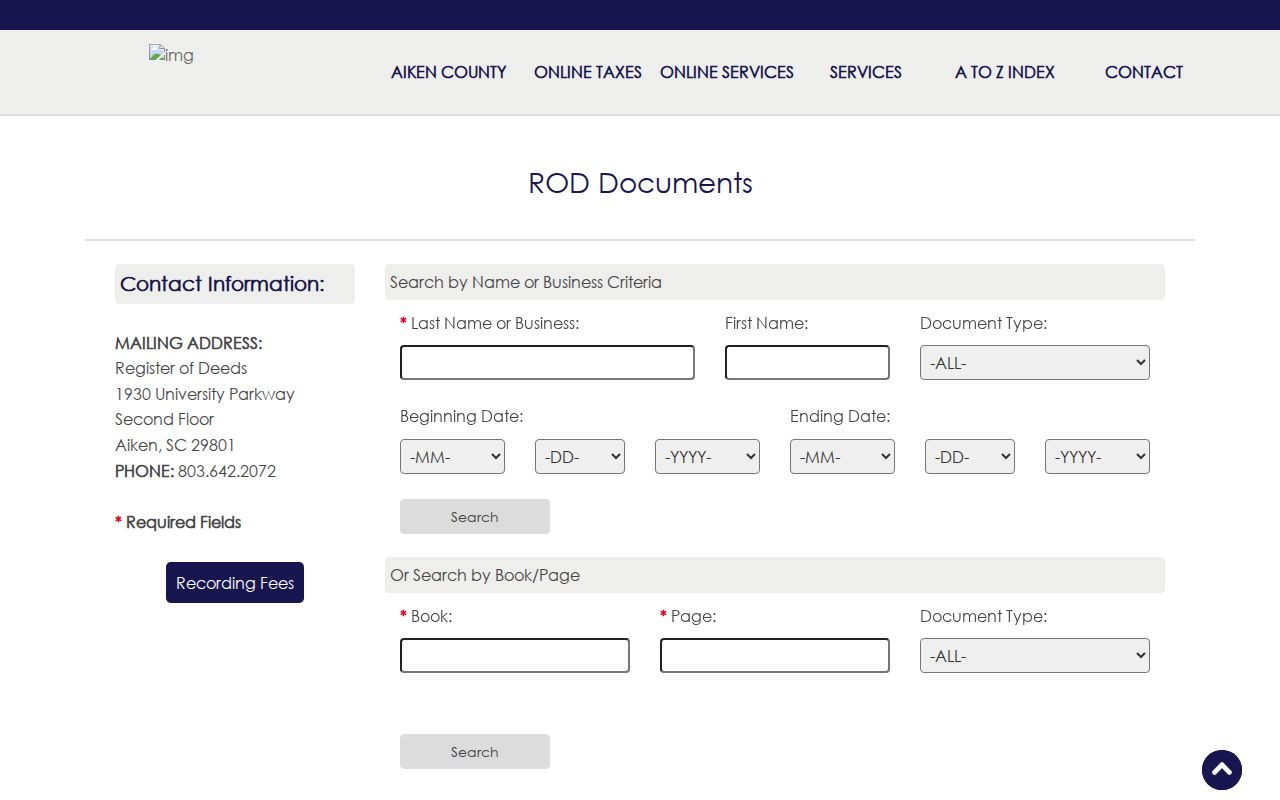Click the phone number 803.642.2072
The width and height of the screenshot is (1280, 800).
(227, 471)
